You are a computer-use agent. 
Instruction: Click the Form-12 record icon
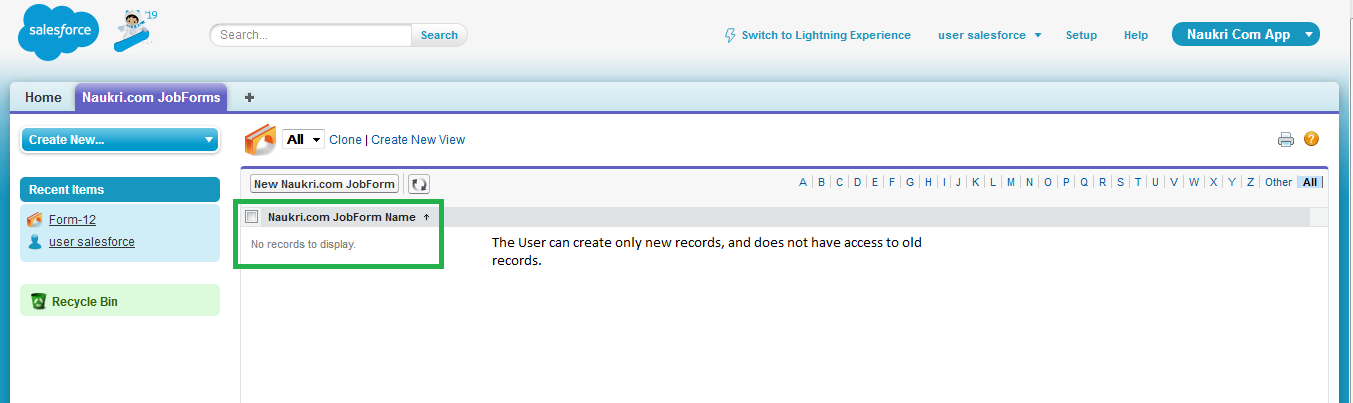[35, 220]
